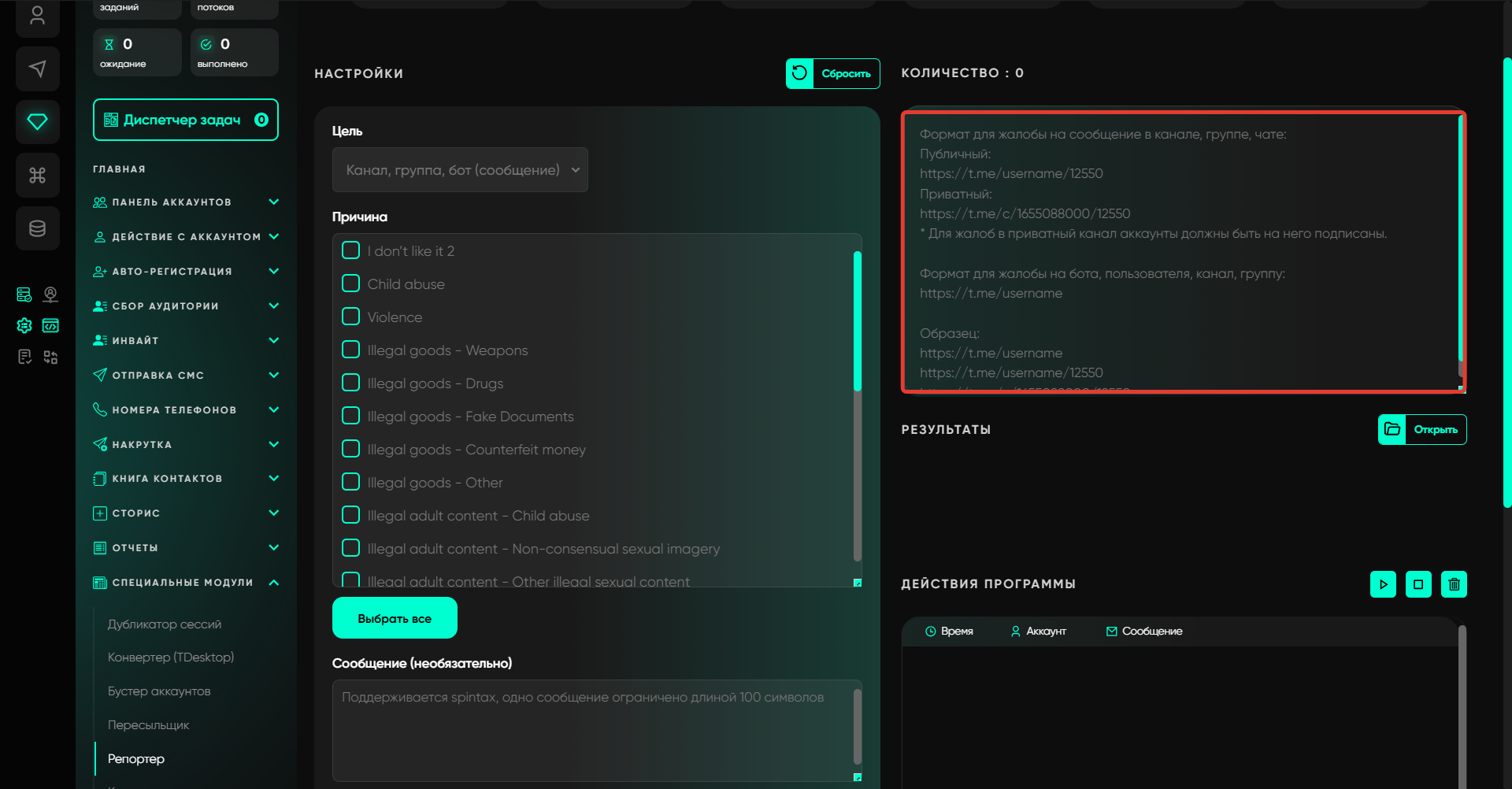
Task: Click the Сбросить reset button
Action: [832, 73]
